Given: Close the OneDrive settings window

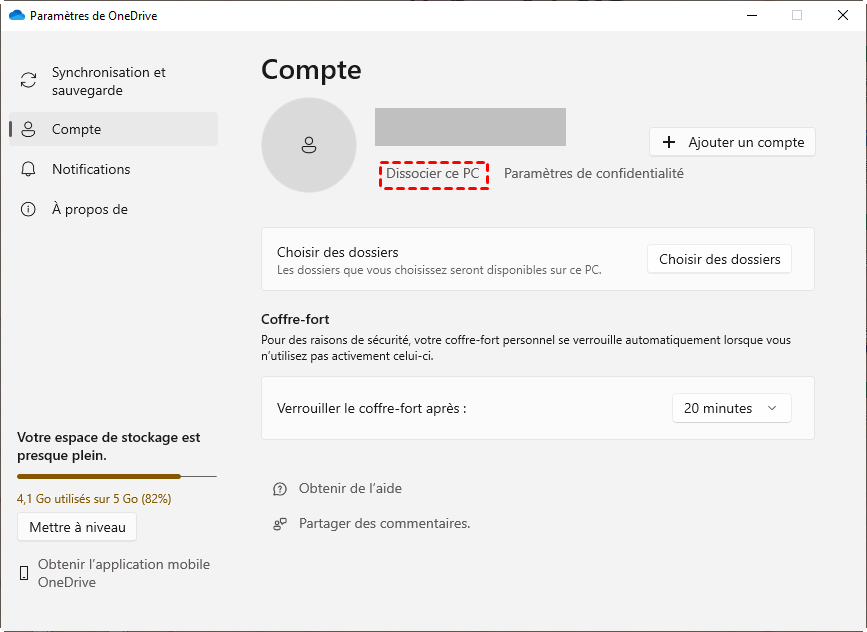Looking at the screenshot, I should pos(843,15).
